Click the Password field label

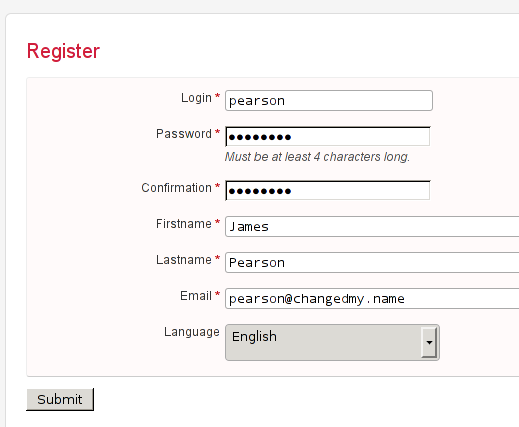tap(184, 134)
